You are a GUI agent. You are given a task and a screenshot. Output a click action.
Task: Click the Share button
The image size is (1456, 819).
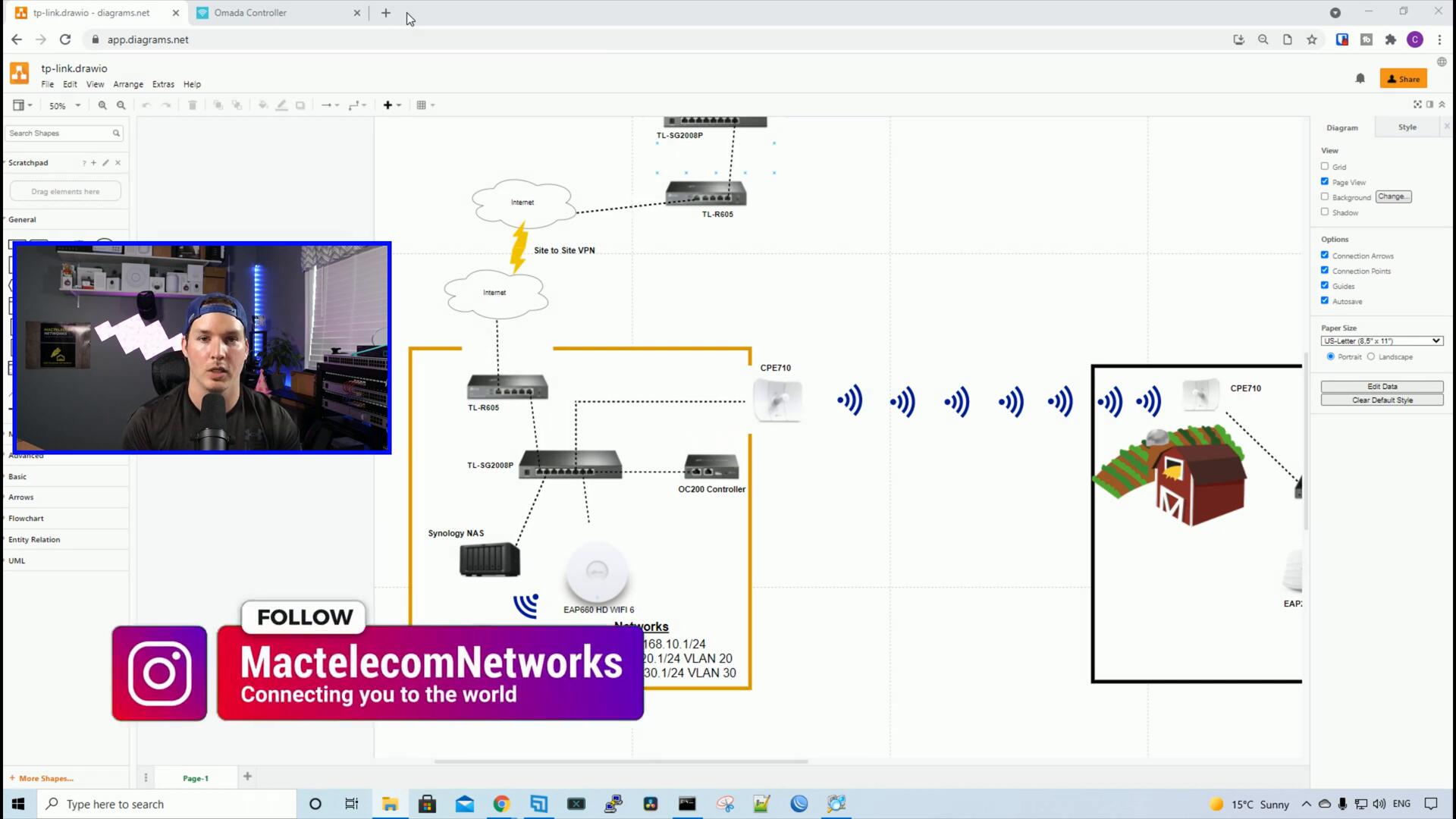(x=1403, y=79)
